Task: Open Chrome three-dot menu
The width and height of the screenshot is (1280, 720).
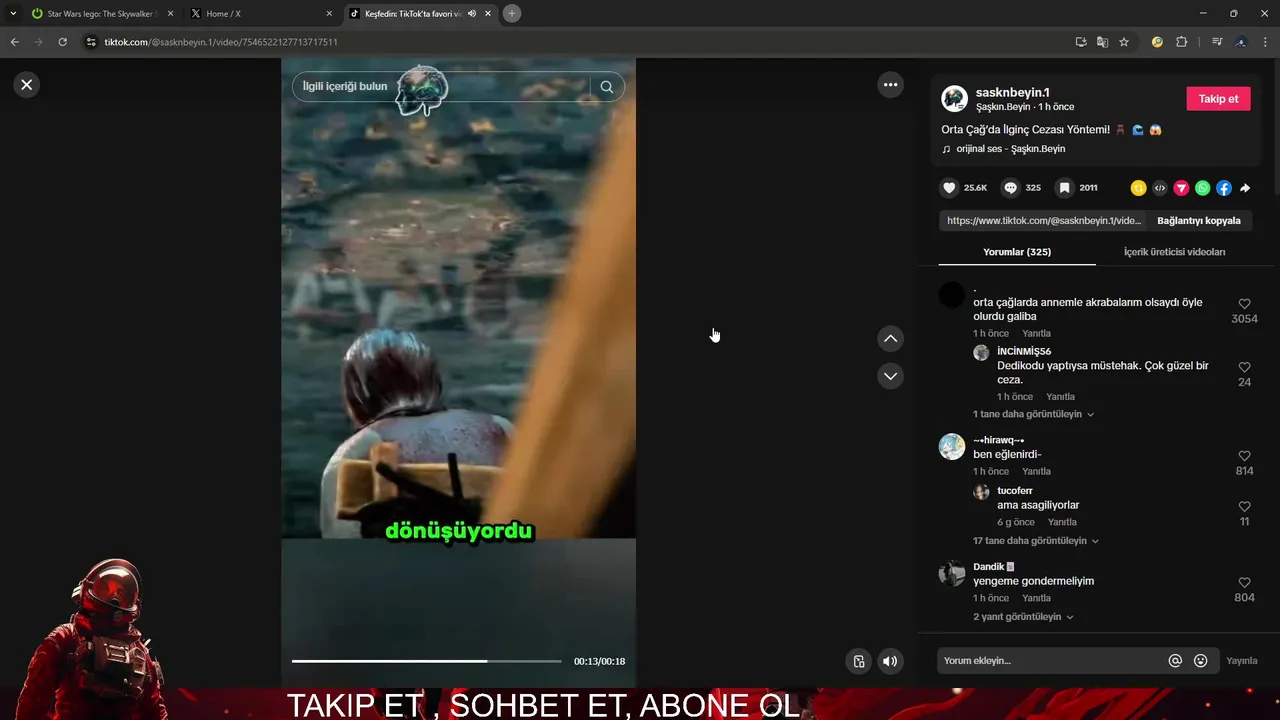Action: [1266, 42]
